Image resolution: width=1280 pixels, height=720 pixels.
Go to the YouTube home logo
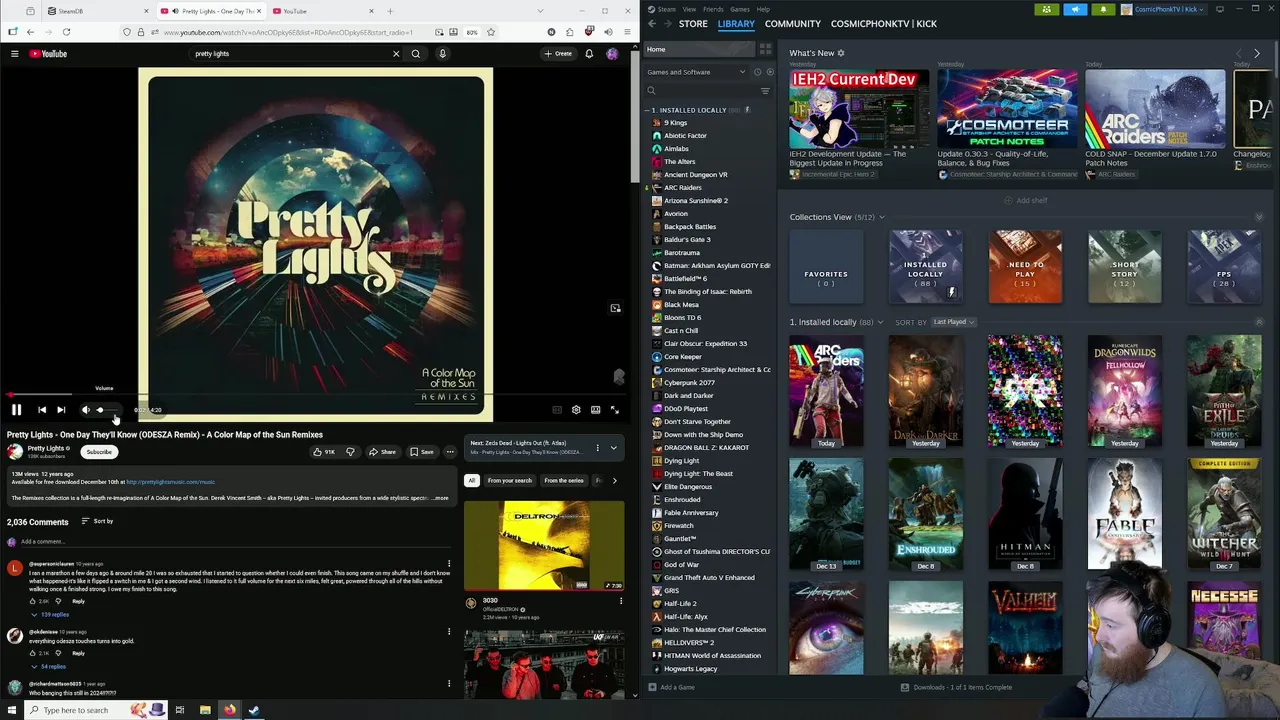pyautogui.click(x=48, y=54)
